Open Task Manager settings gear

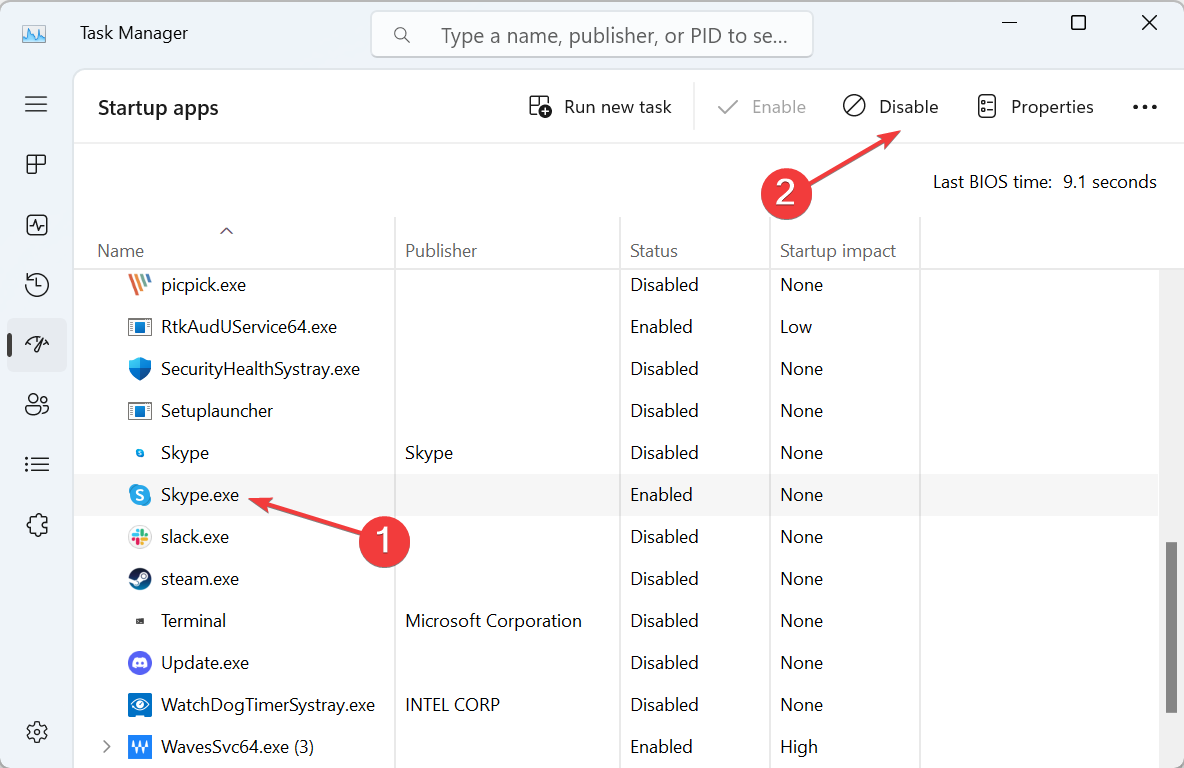[x=37, y=731]
